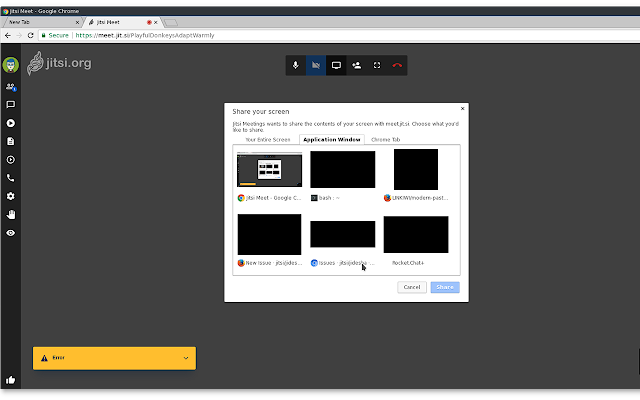
Task: Select the bash window thumbnail
Action: coord(342,169)
